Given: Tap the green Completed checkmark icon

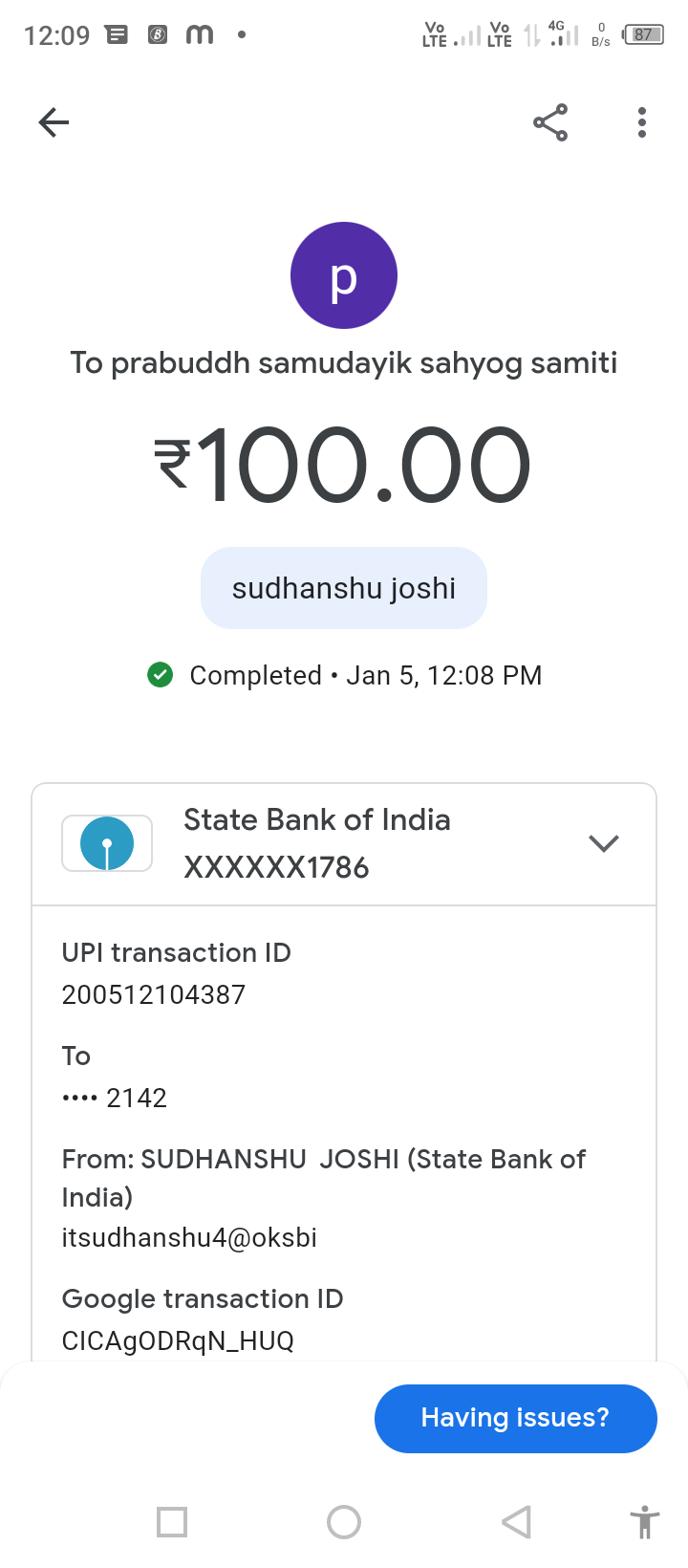Looking at the screenshot, I should pos(161,675).
